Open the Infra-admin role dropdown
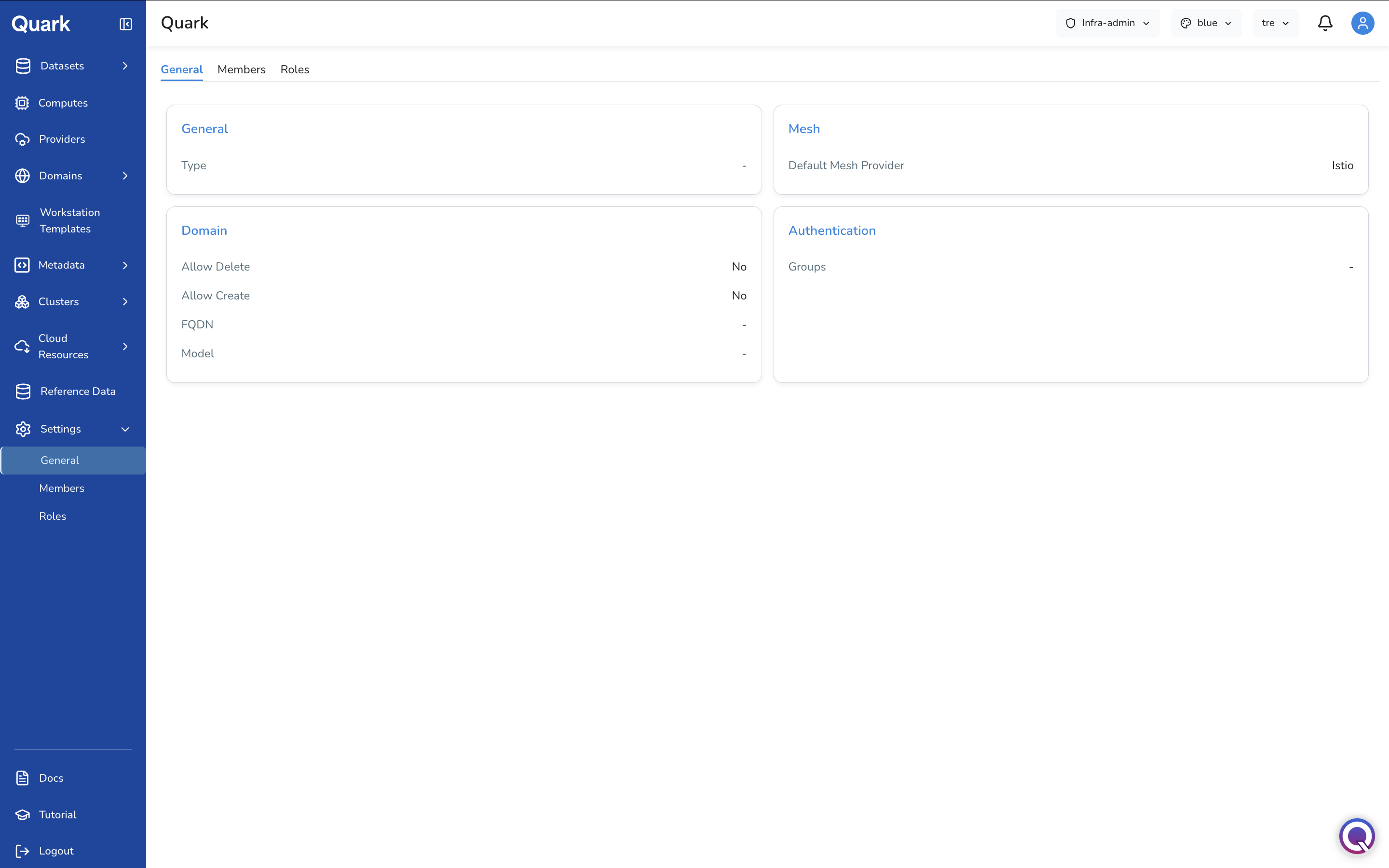This screenshot has height=868, width=1389. pyautogui.click(x=1108, y=23)
